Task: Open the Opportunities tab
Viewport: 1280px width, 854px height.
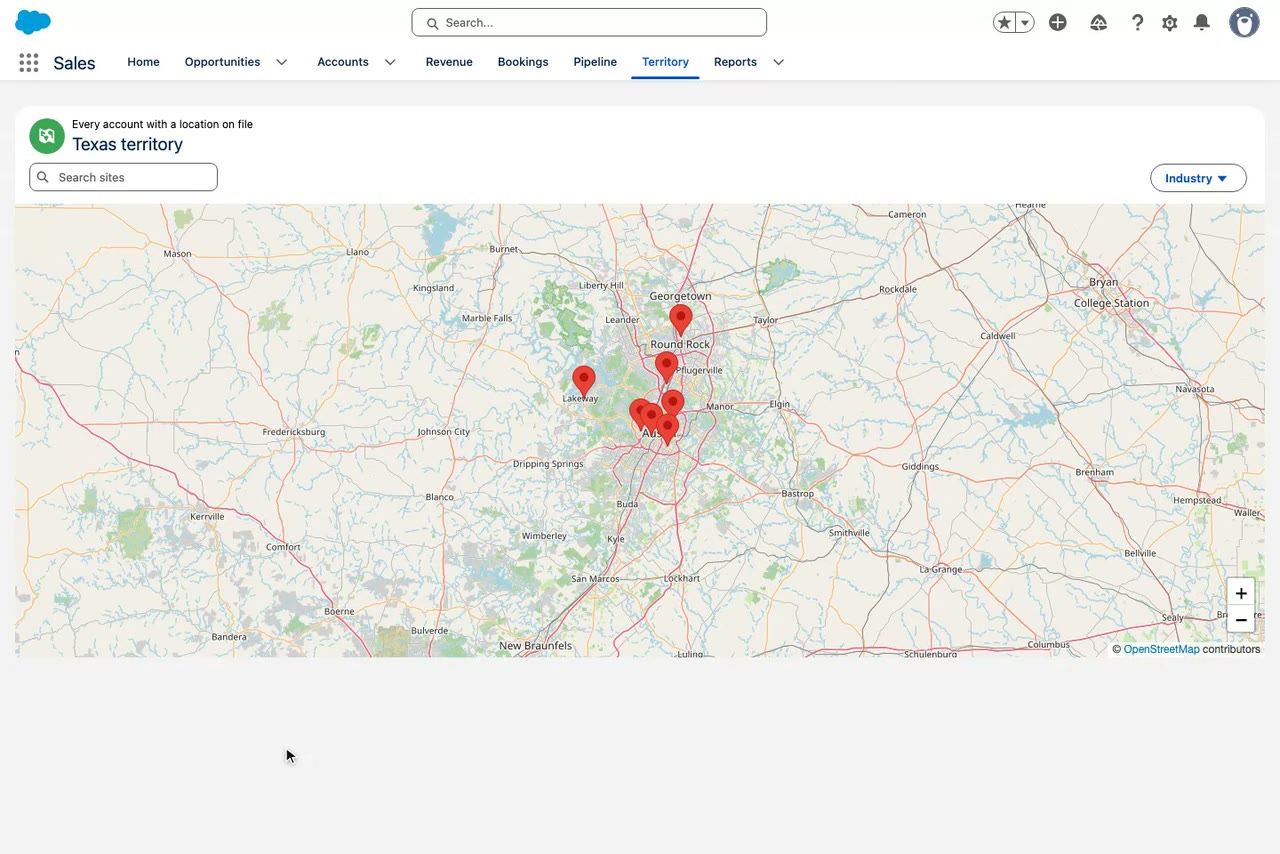Action: [x=222, y=62]
